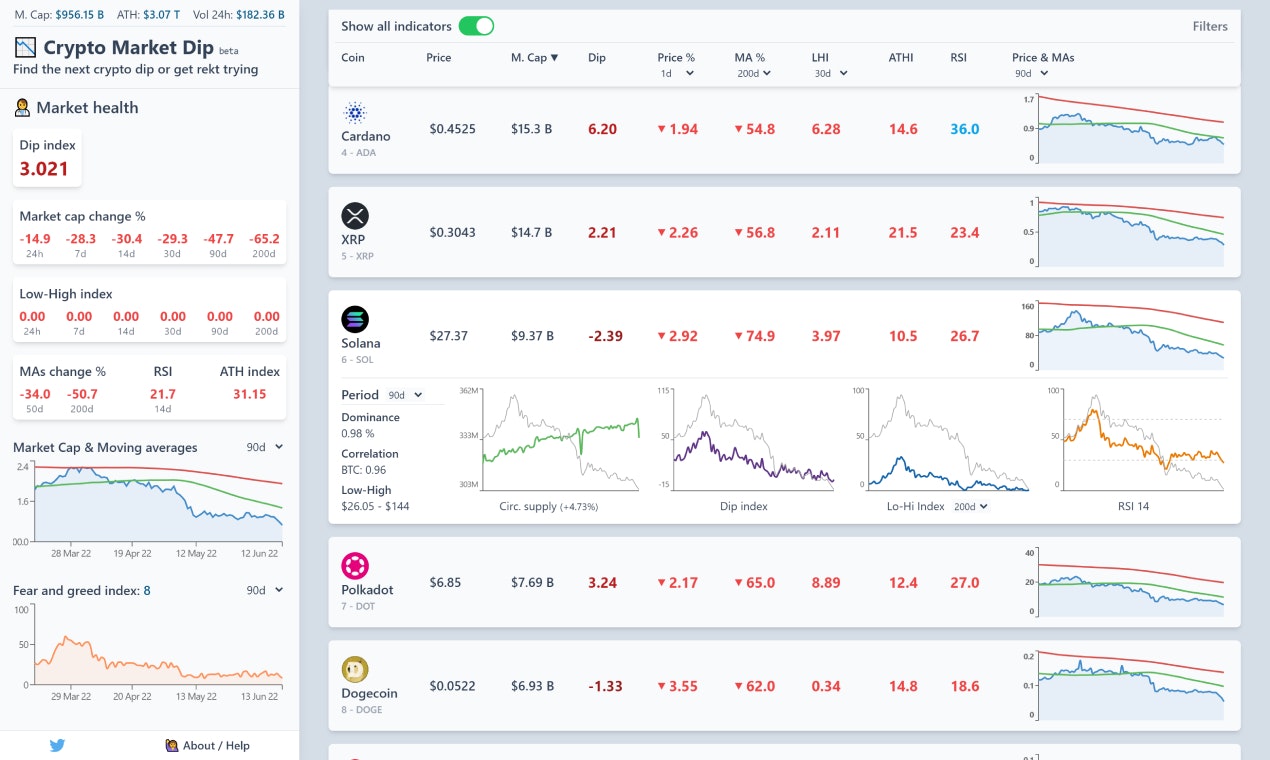Viewport: 1270px width, 760px height.
Task: Click the Crypto Market Dip title
Action: (x=128, y=47)
